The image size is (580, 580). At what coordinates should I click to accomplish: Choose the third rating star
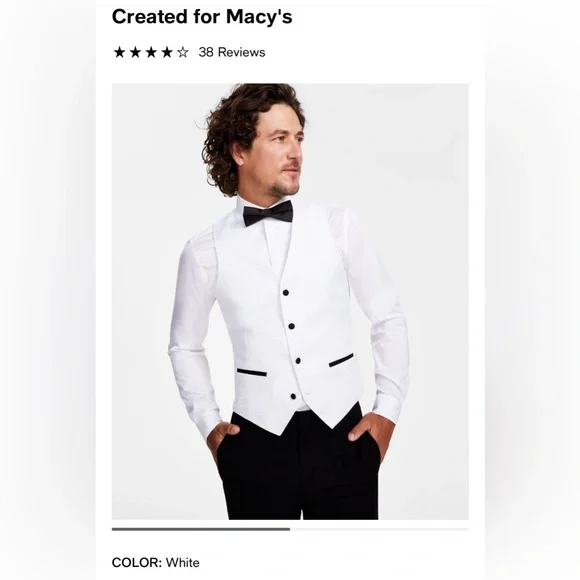(151, 52)
